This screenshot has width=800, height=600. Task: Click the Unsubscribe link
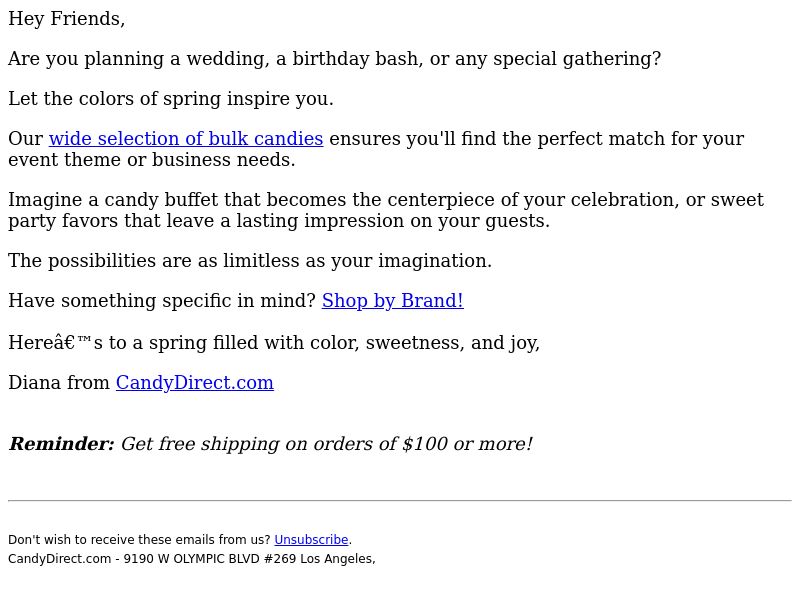(311, 540)
